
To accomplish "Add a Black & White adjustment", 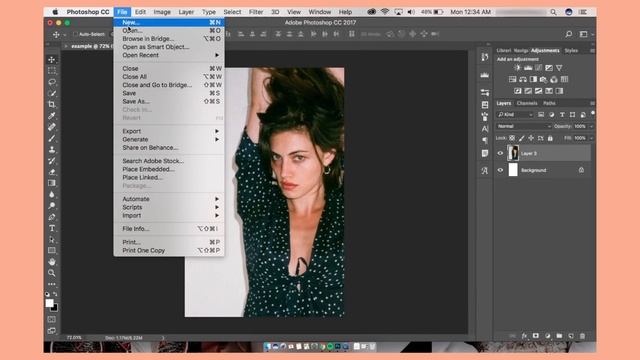I will [533, 79].
